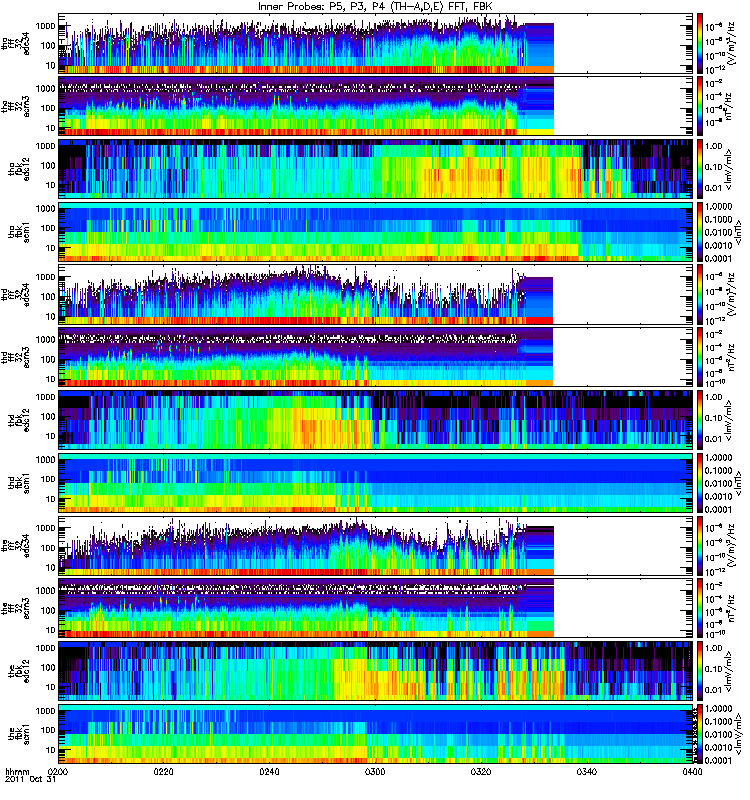This screenshot has height=800, width=750.
Task: Click the (V/m)²/Hz unit label of thd edc34
Action: click(x=731, y=294)
